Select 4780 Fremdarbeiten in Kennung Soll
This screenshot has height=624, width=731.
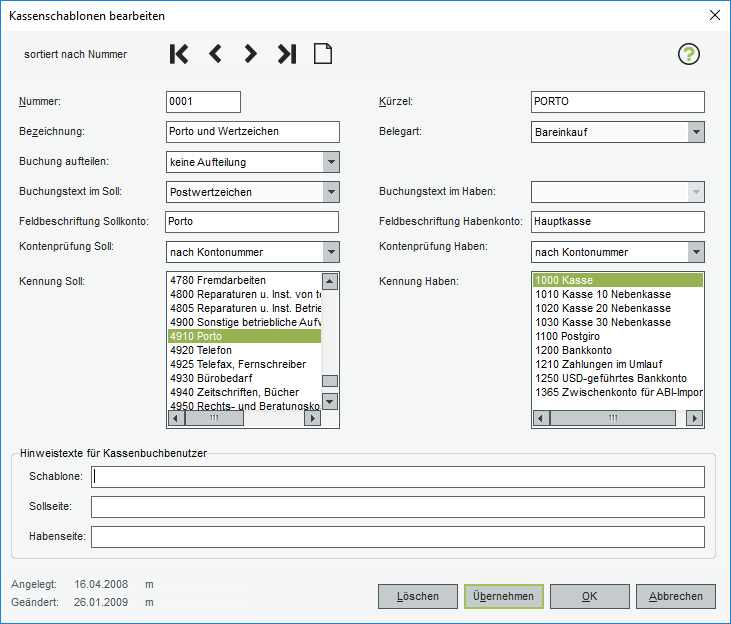tap(244, 280)
